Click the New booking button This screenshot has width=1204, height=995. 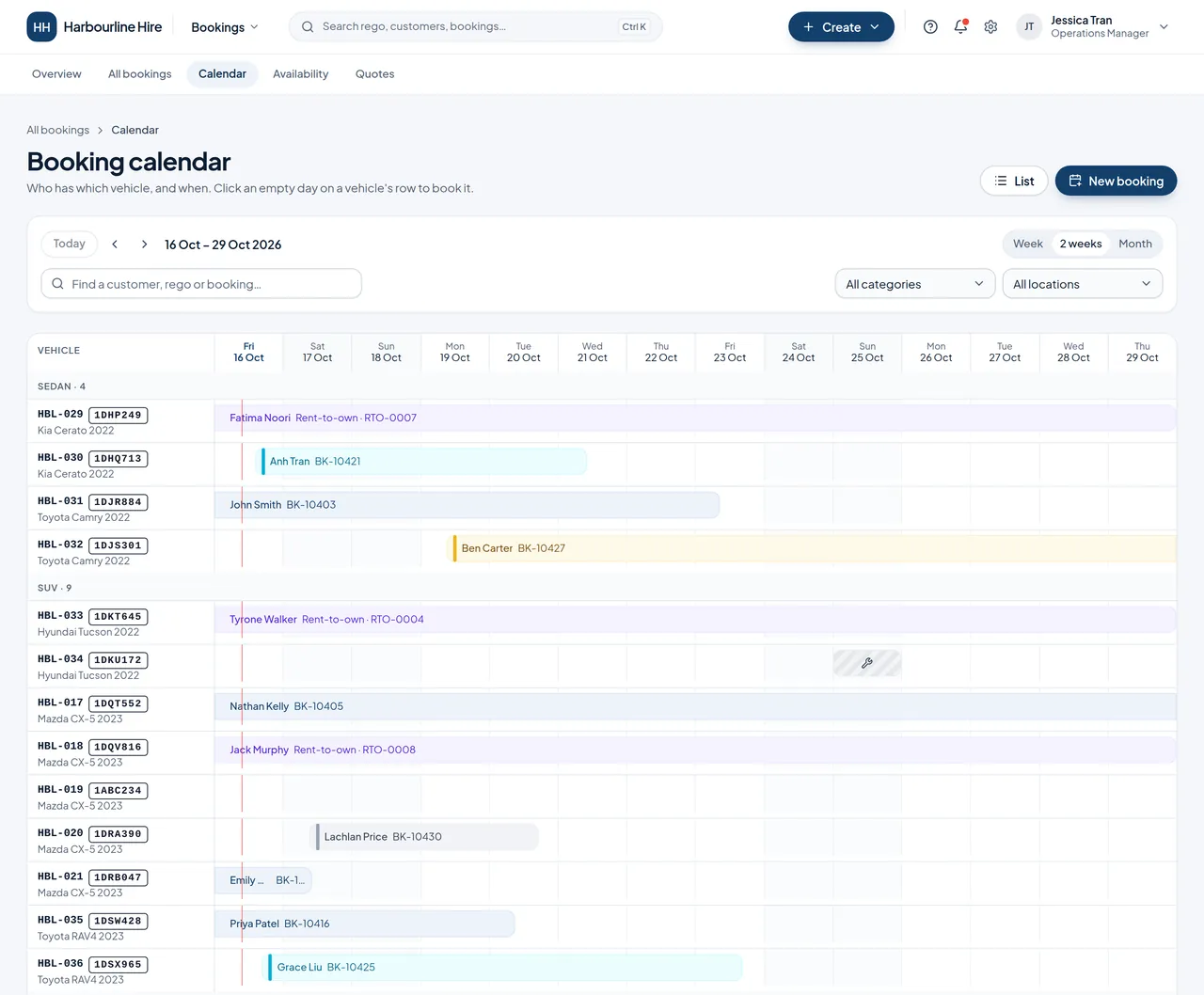1117,181
